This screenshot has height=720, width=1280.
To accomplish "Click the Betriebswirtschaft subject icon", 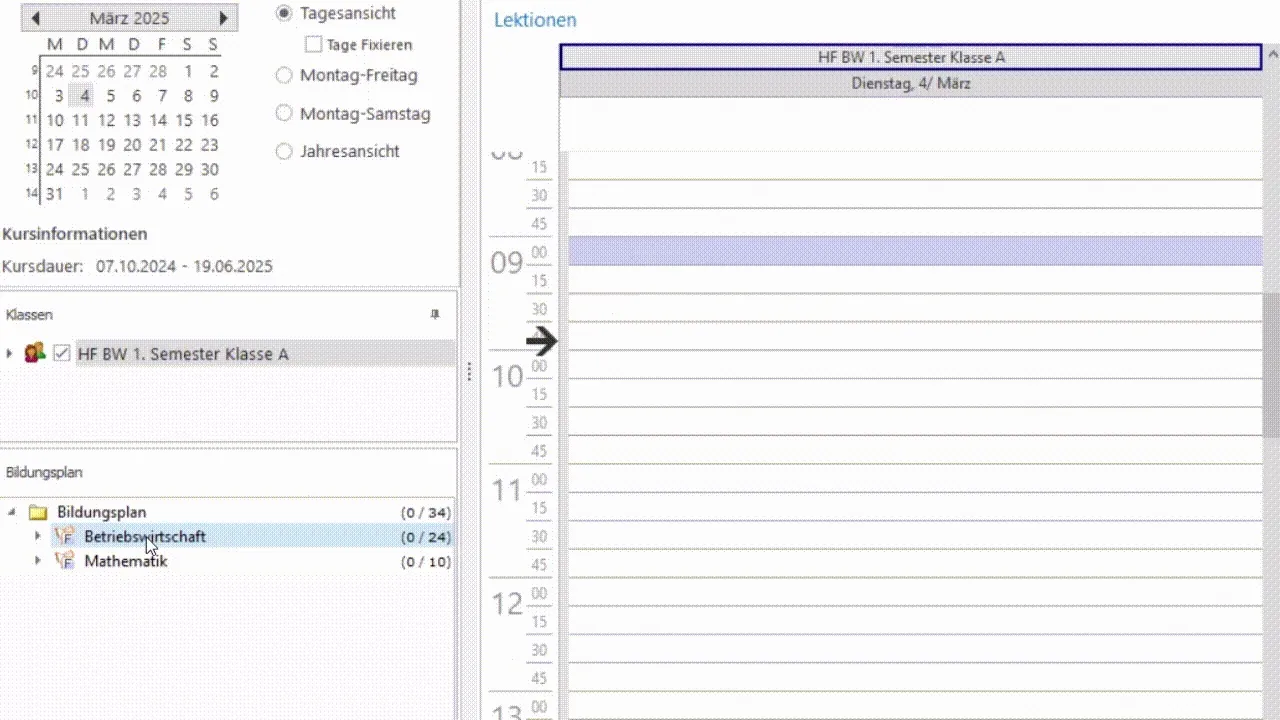I will (64, 537).
